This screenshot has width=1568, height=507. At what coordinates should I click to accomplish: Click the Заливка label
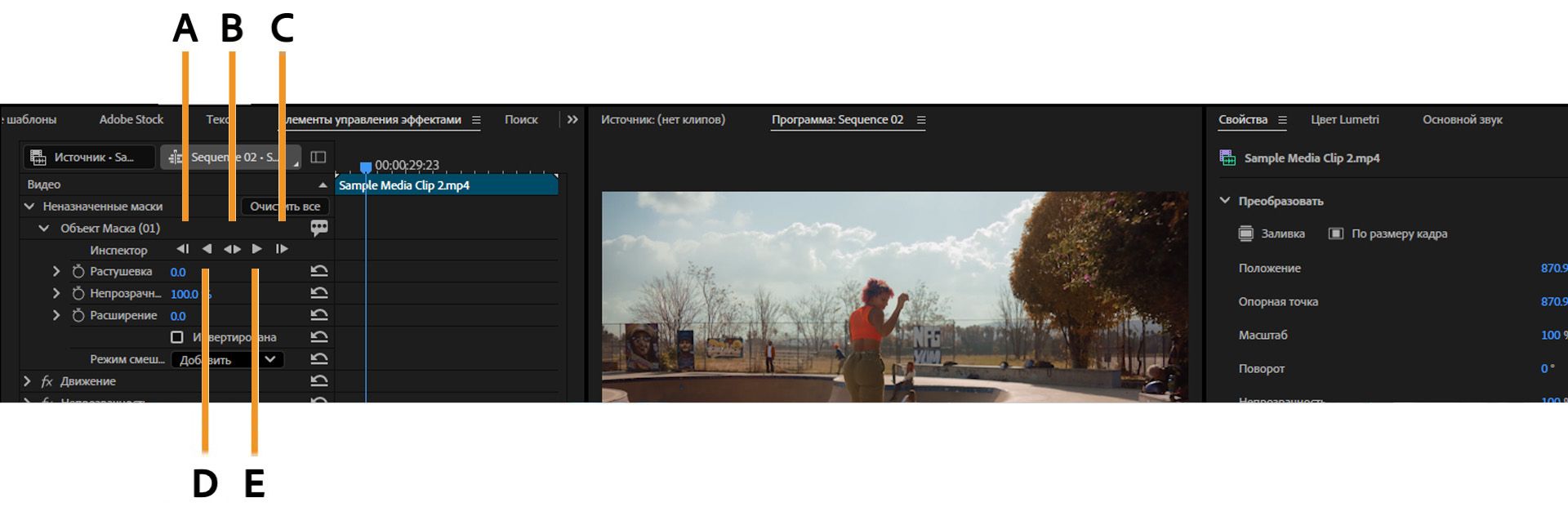click(1283, 233)
